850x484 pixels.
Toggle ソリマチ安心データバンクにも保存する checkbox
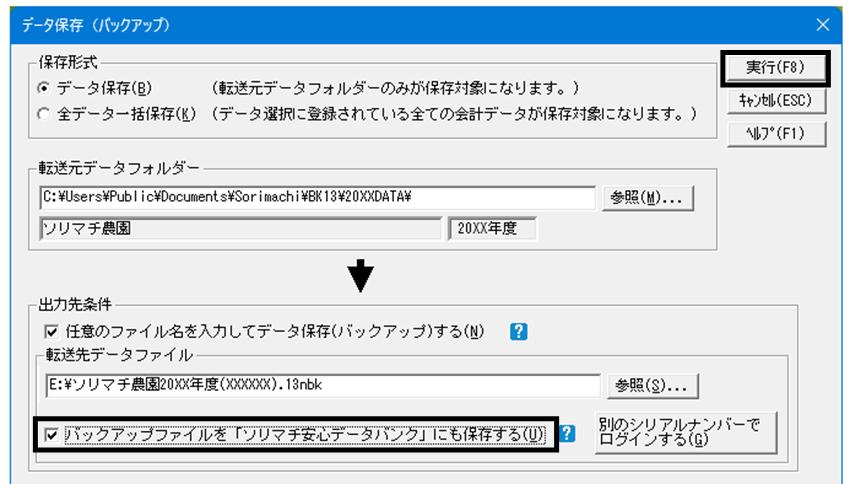51,434
